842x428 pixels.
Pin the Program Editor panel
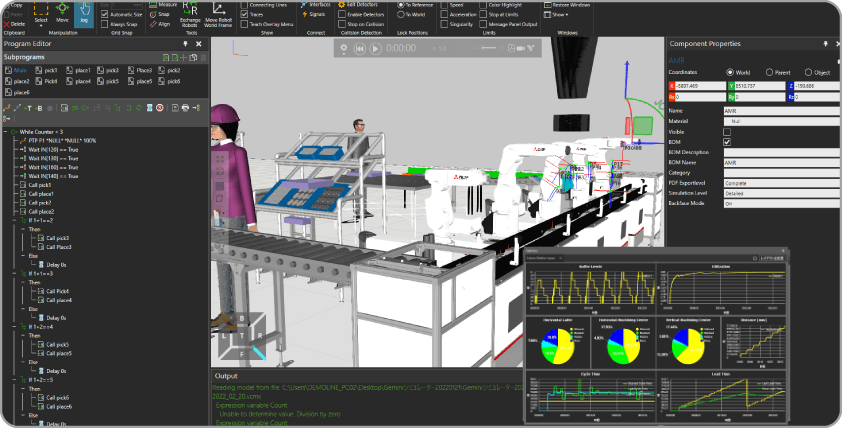(185, 44)
